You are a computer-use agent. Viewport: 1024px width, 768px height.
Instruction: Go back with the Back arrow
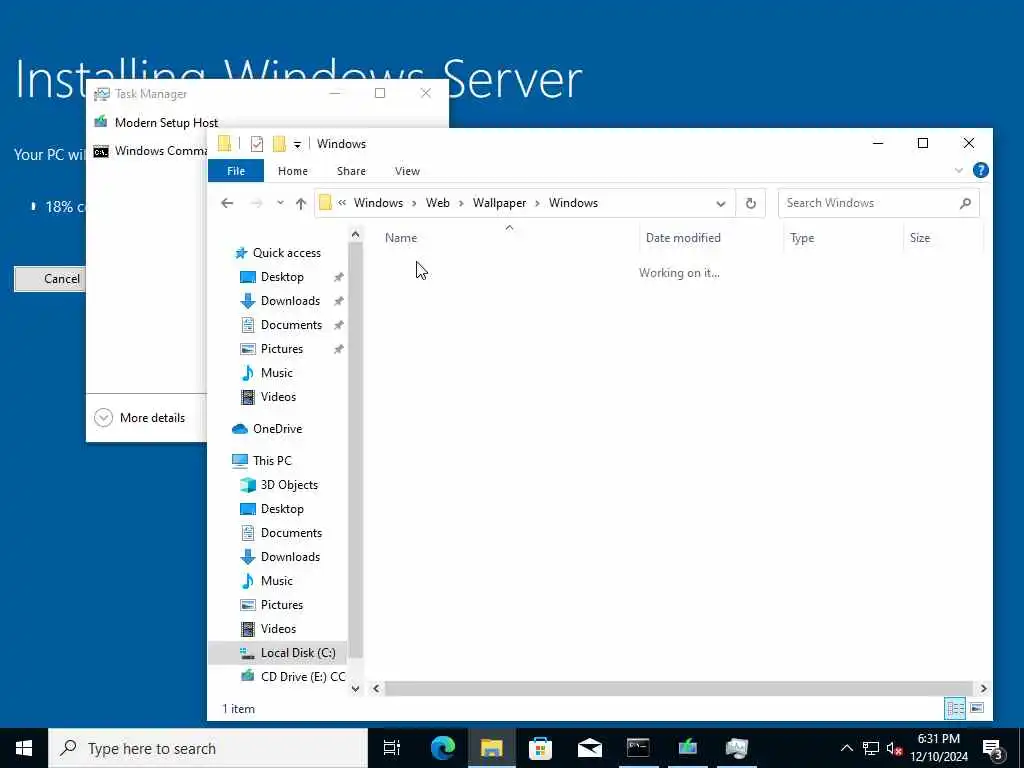[227, 203]
